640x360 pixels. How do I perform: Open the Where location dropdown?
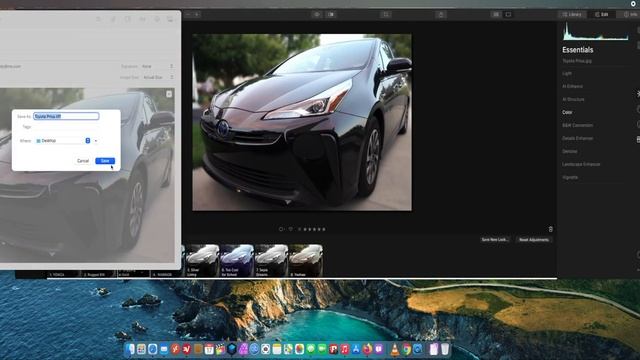click(62, 140)
